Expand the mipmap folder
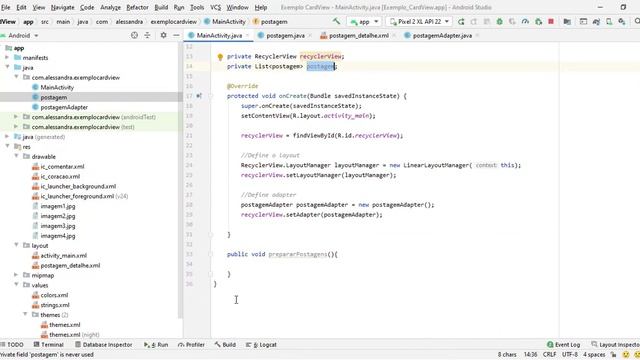640x360 pixels. [x=16, y=275]
